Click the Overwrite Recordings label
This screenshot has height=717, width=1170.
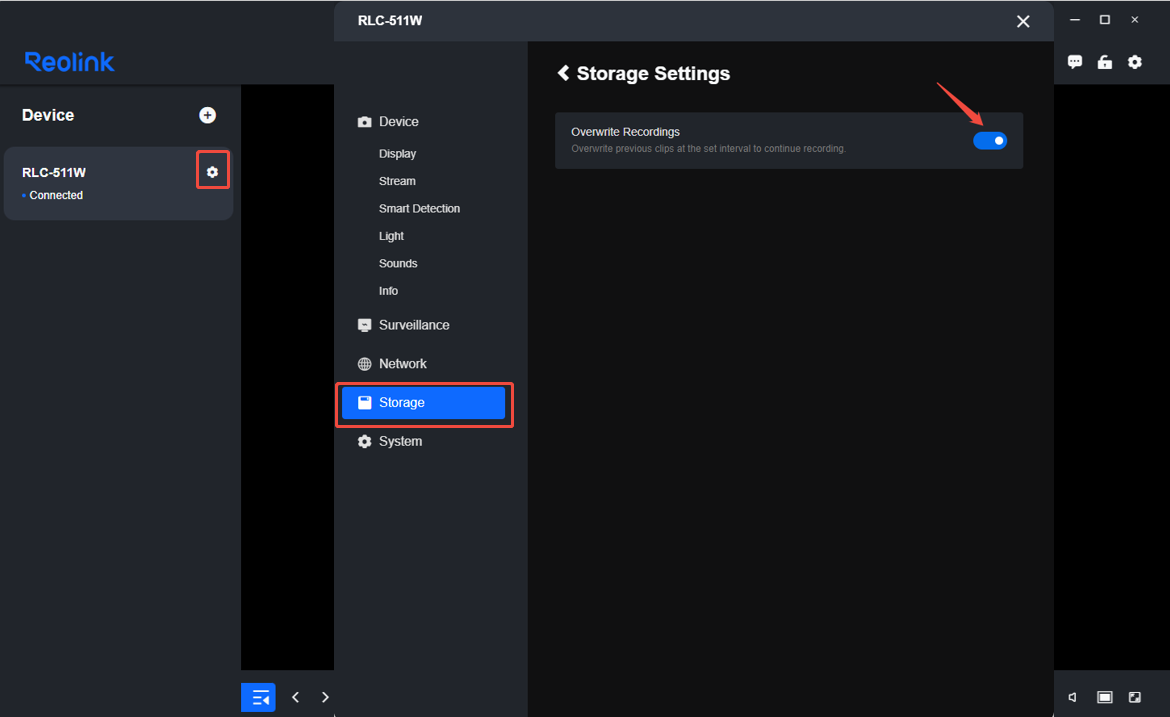[x=625, y=132]
